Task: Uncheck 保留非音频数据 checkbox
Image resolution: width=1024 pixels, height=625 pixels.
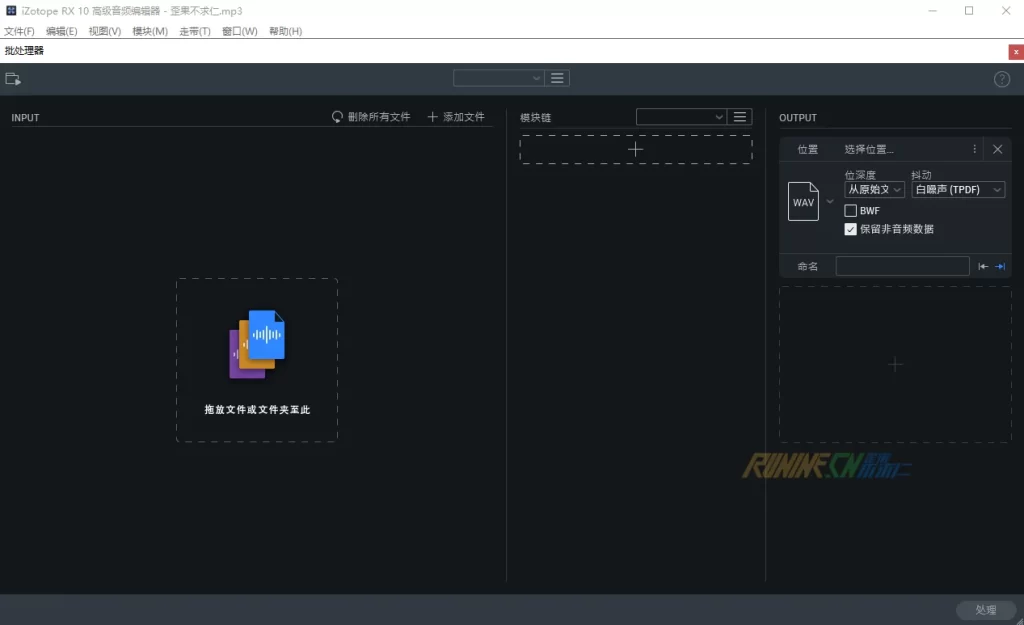Action: (x=851, y=229)
